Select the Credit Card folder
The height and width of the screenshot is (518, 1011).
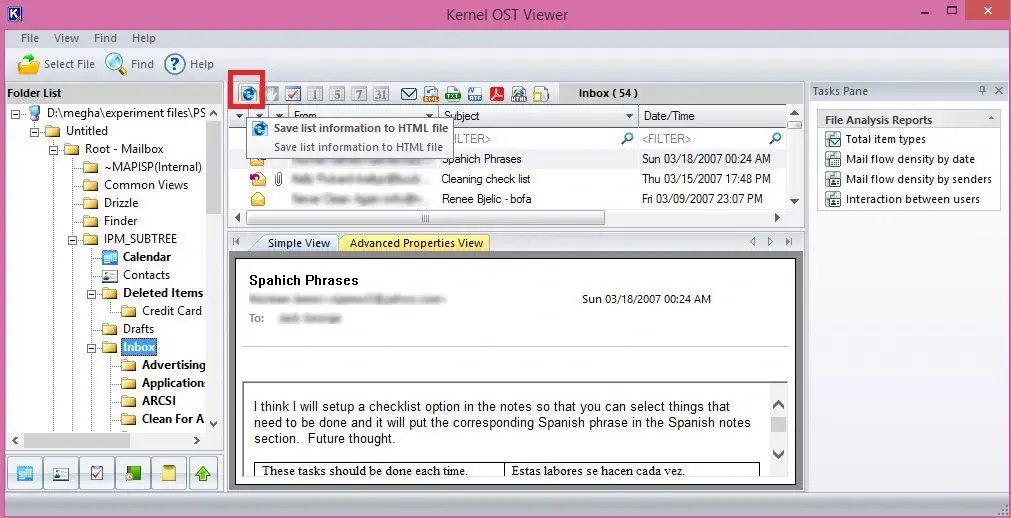click(172, 311)
